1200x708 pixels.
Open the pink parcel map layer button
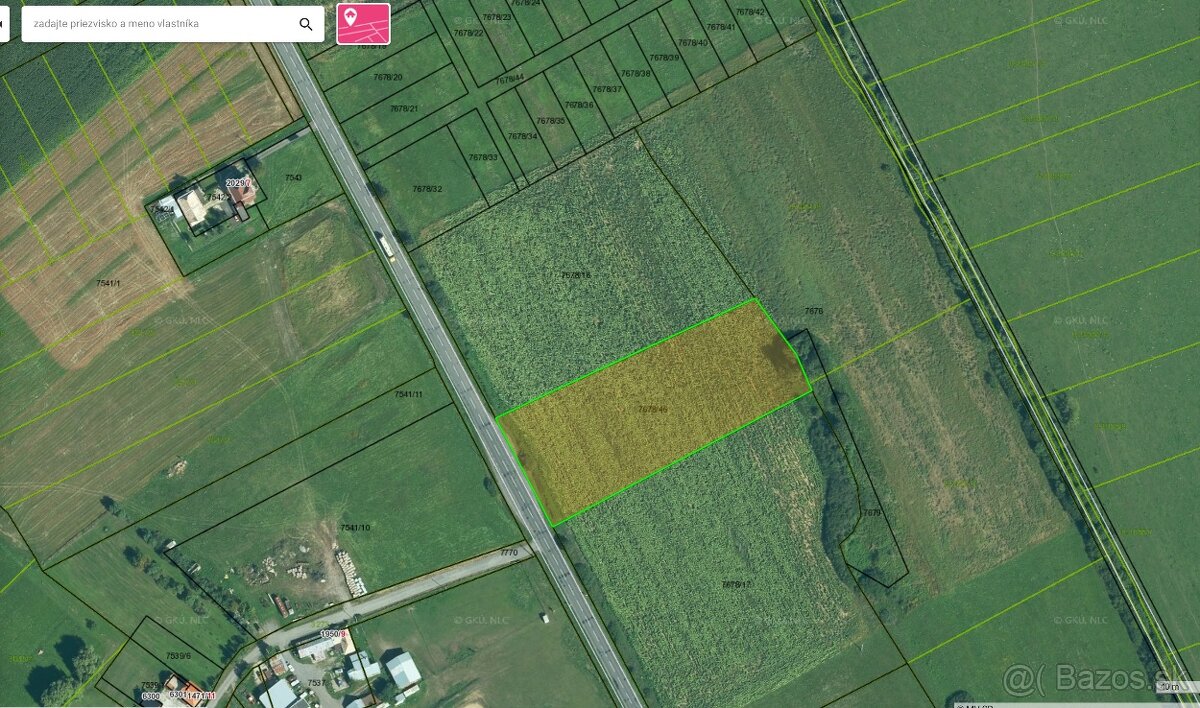363,24
